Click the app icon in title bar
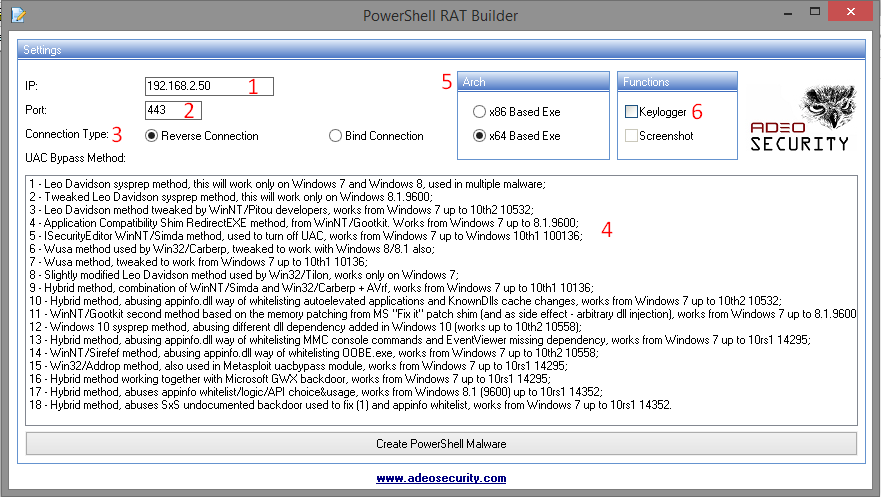The image size is (881, 497). pyautogui.click(x=18, y=15)
